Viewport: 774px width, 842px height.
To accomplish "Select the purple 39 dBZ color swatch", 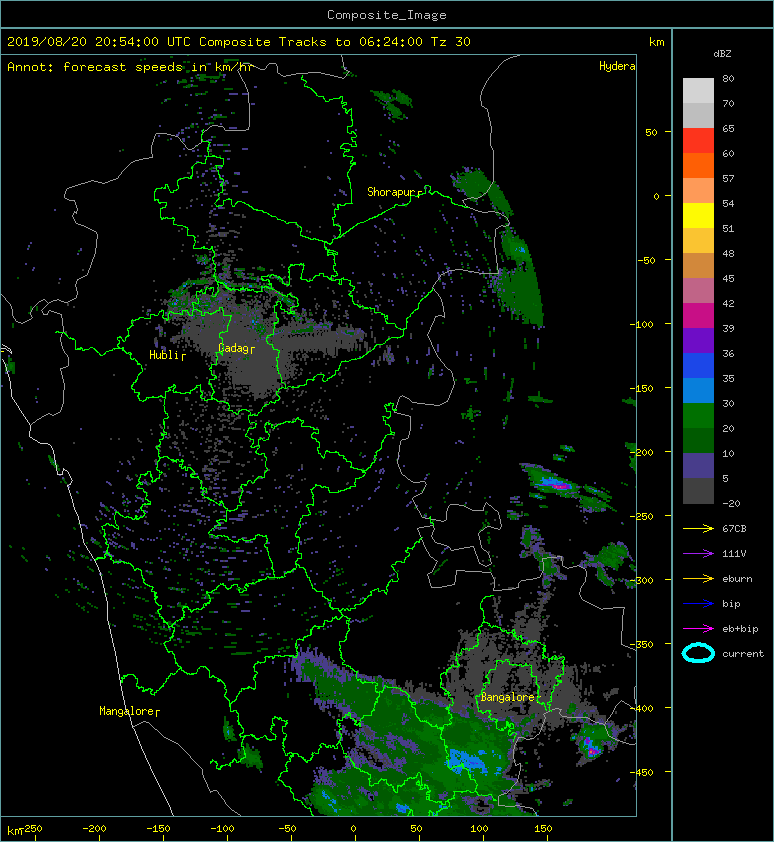I will click(x=698, y=340).
